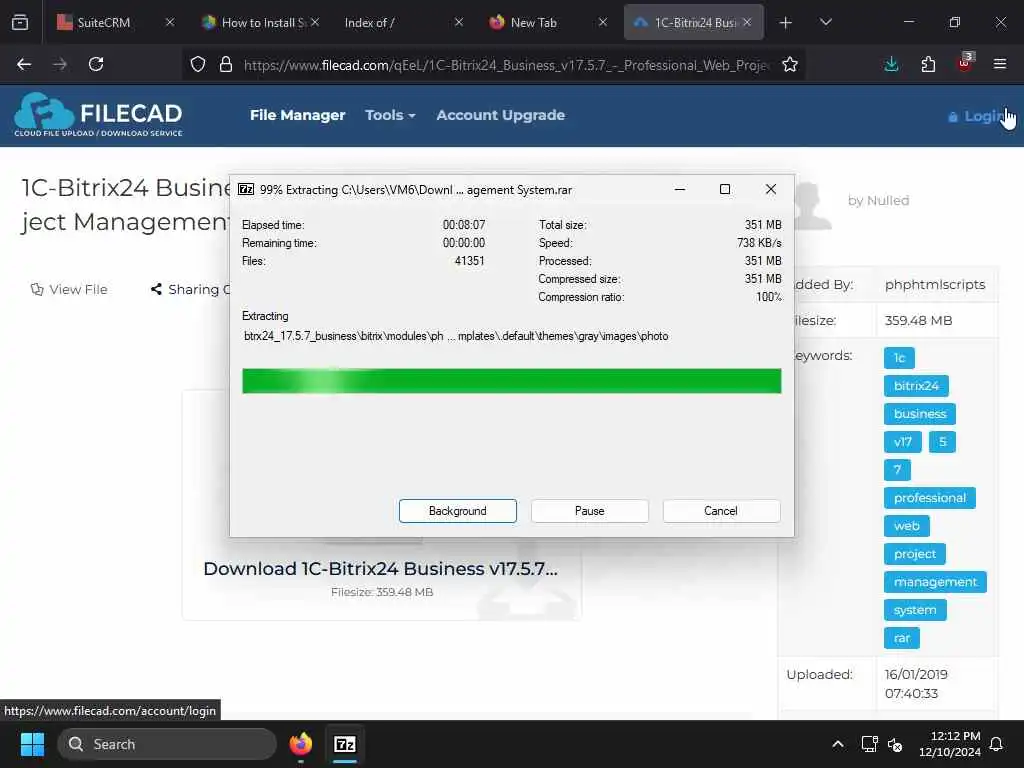Pause the 7-Zip extraction
Screen dimensions: 1024x768
(590, 511)
